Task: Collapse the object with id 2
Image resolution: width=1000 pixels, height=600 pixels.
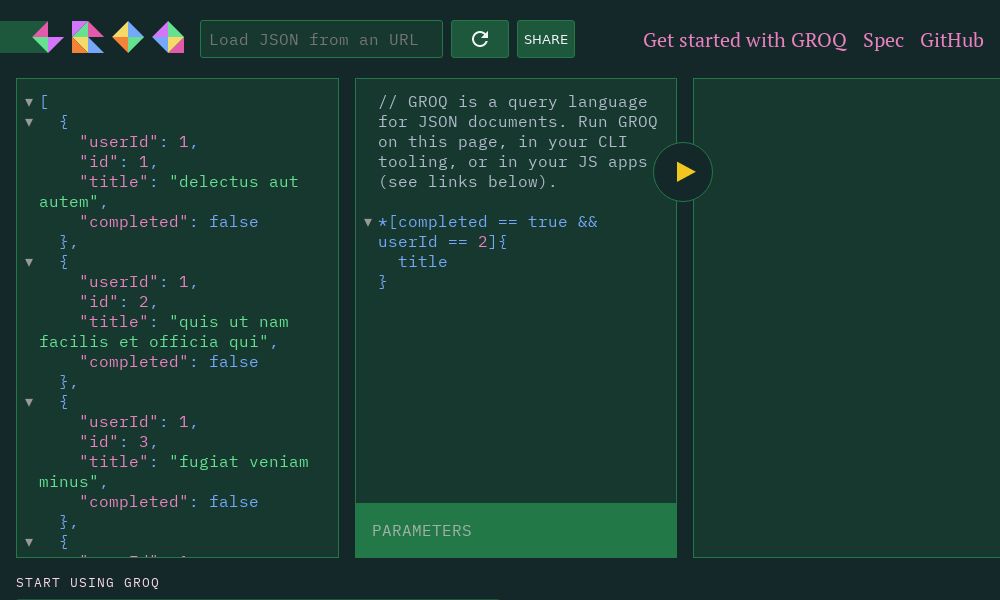Action: coord(29,261)
